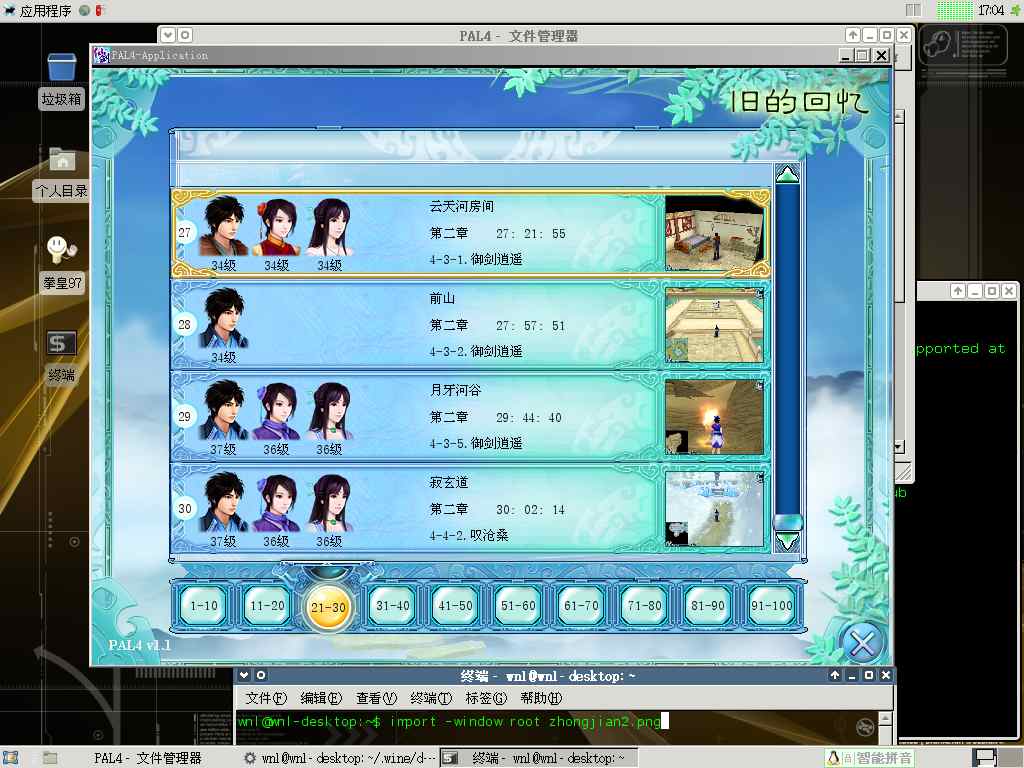Select save slot 30 寂玄道
This screenshot has width=1024, height=768.
tap(471, 509)
